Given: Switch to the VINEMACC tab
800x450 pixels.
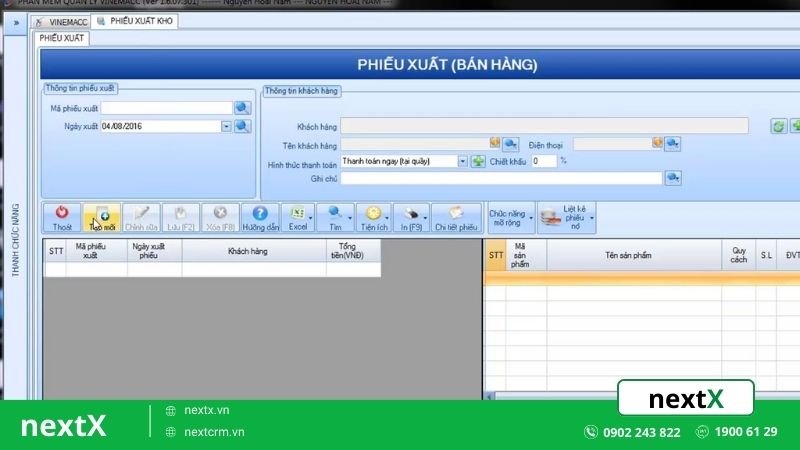Looking at the screenshot, I should (x=62, y=22).
